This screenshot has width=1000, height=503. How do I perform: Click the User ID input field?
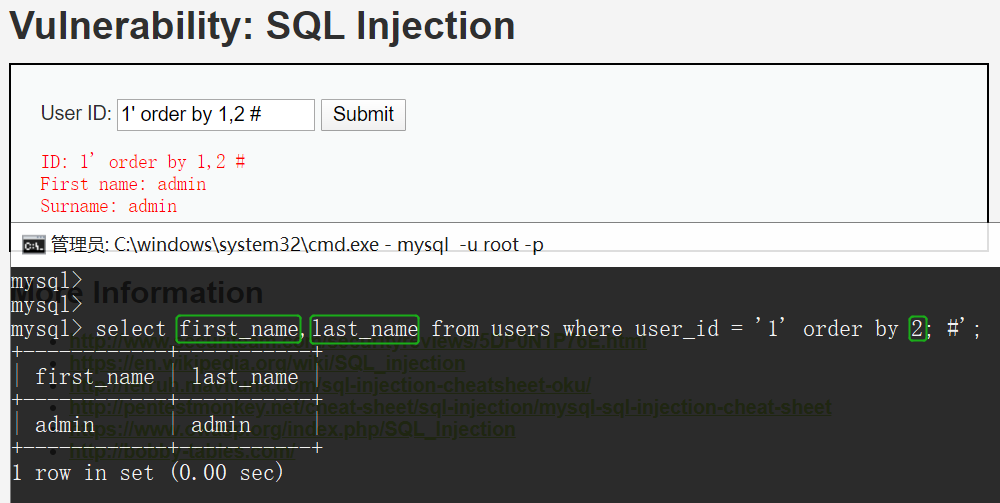pyautogui.click(x=216, y=115)
